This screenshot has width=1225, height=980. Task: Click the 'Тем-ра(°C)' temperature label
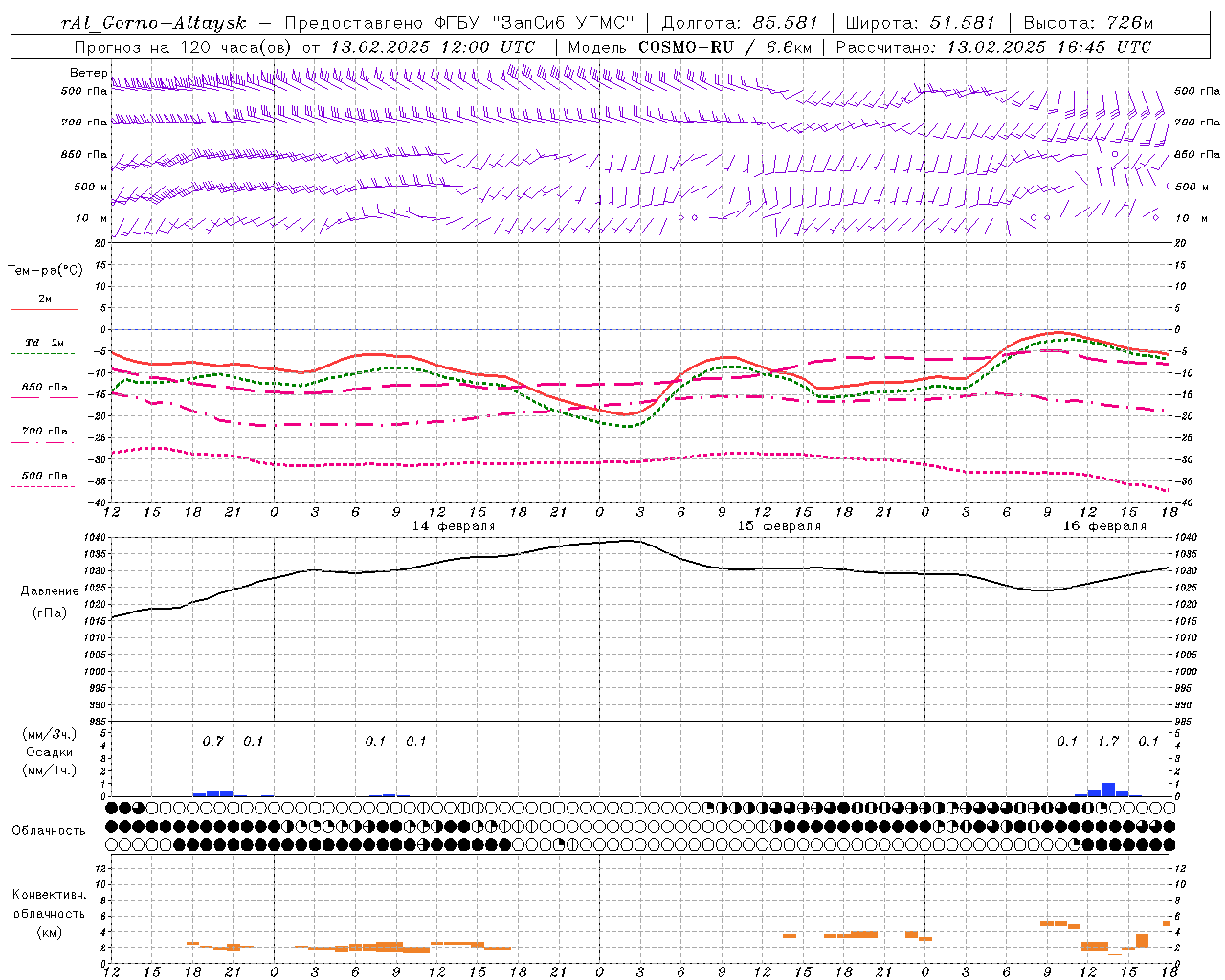[45, 271]
